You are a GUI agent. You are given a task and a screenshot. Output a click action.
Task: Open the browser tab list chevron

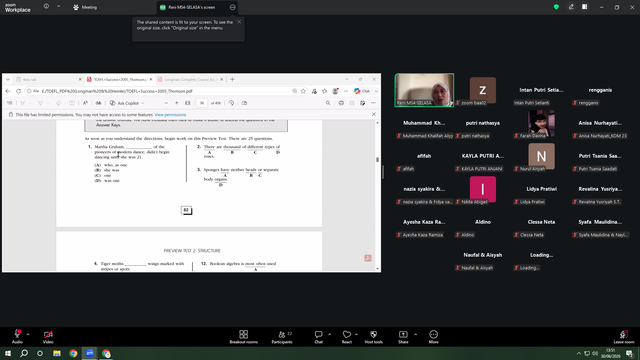click(x=7, y=80)
